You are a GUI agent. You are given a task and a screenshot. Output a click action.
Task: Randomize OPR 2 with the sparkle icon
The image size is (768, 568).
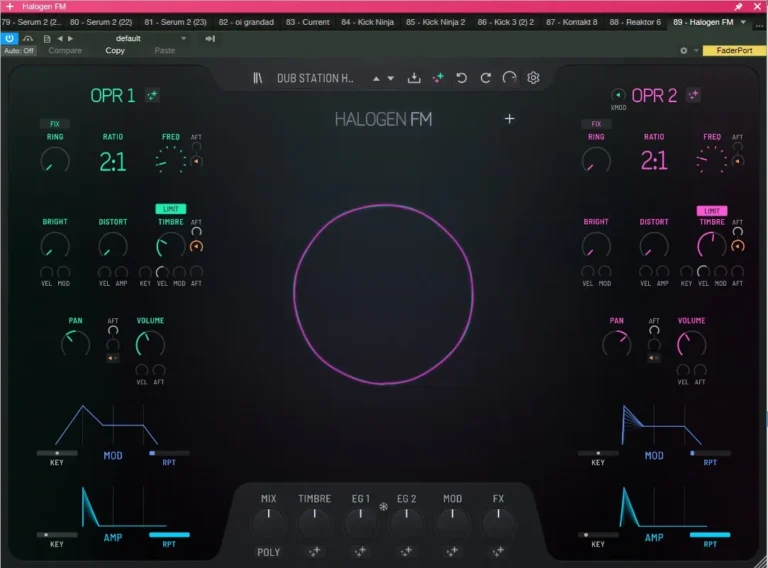(x=693, y=95)
